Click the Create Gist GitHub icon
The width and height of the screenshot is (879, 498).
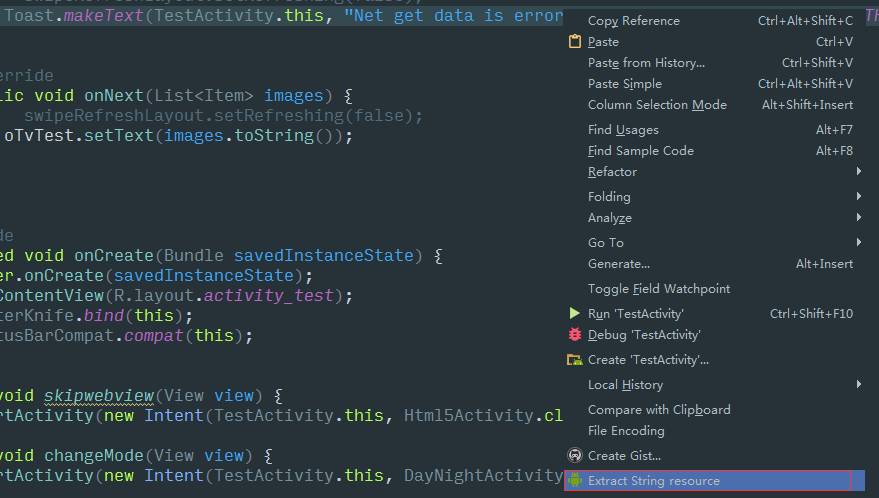tap(575, 455)
